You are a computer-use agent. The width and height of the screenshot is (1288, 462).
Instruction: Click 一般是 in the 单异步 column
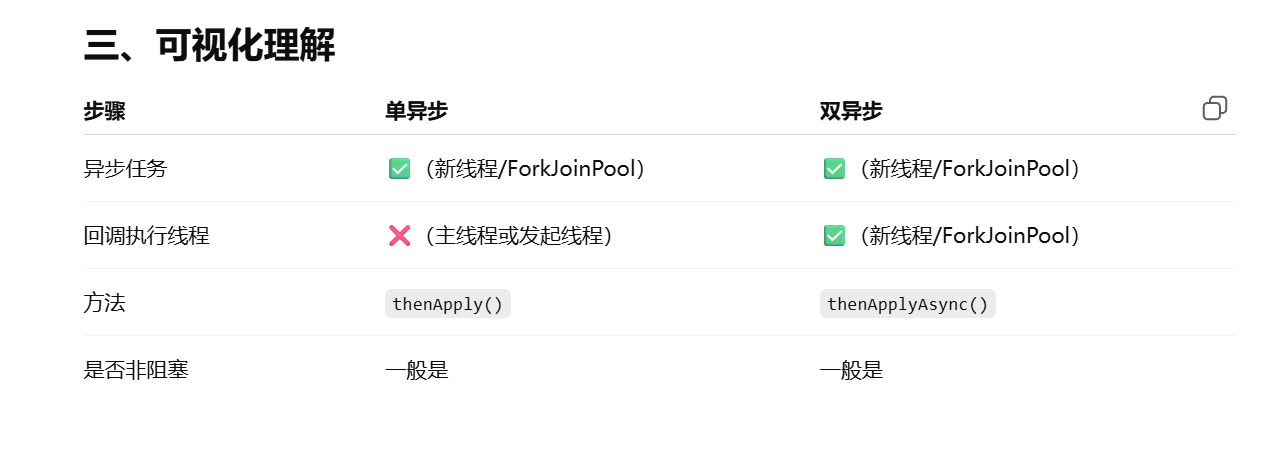coord(416,370)
